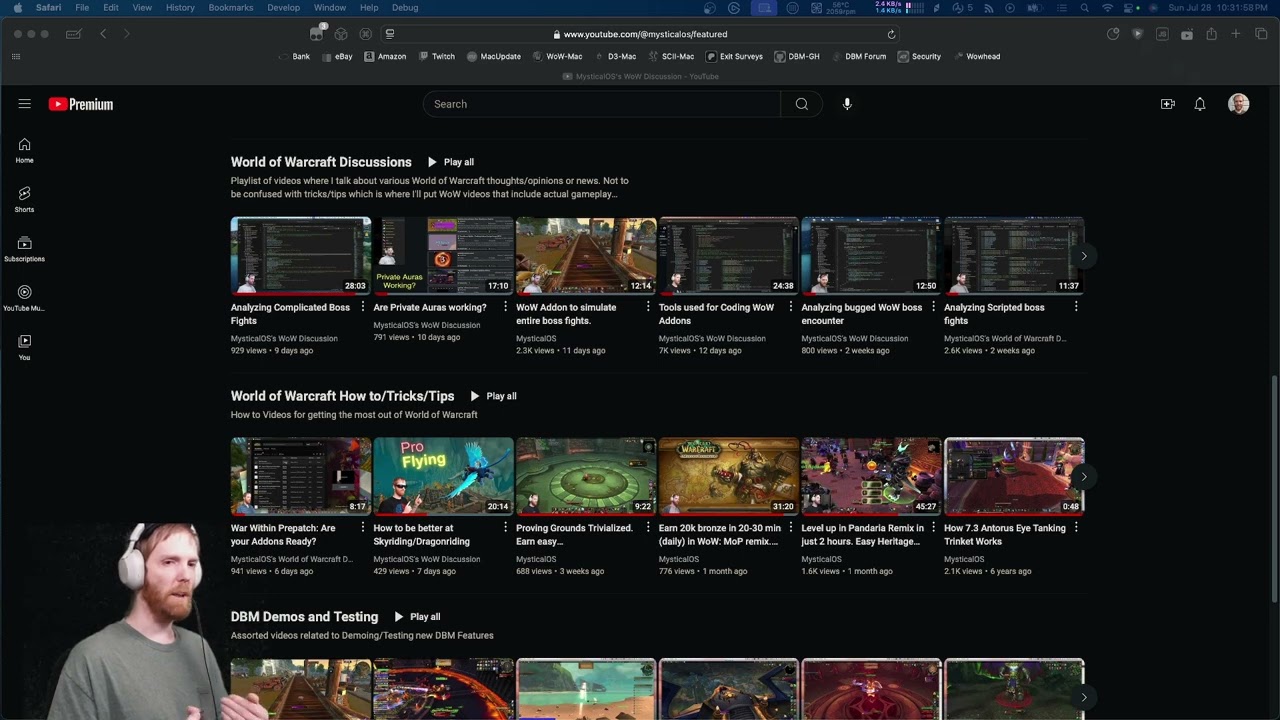The width and height of the screenshot is (1280, 720).
Task: Open the Safari File menu
Action: click(x=82, y=8)
